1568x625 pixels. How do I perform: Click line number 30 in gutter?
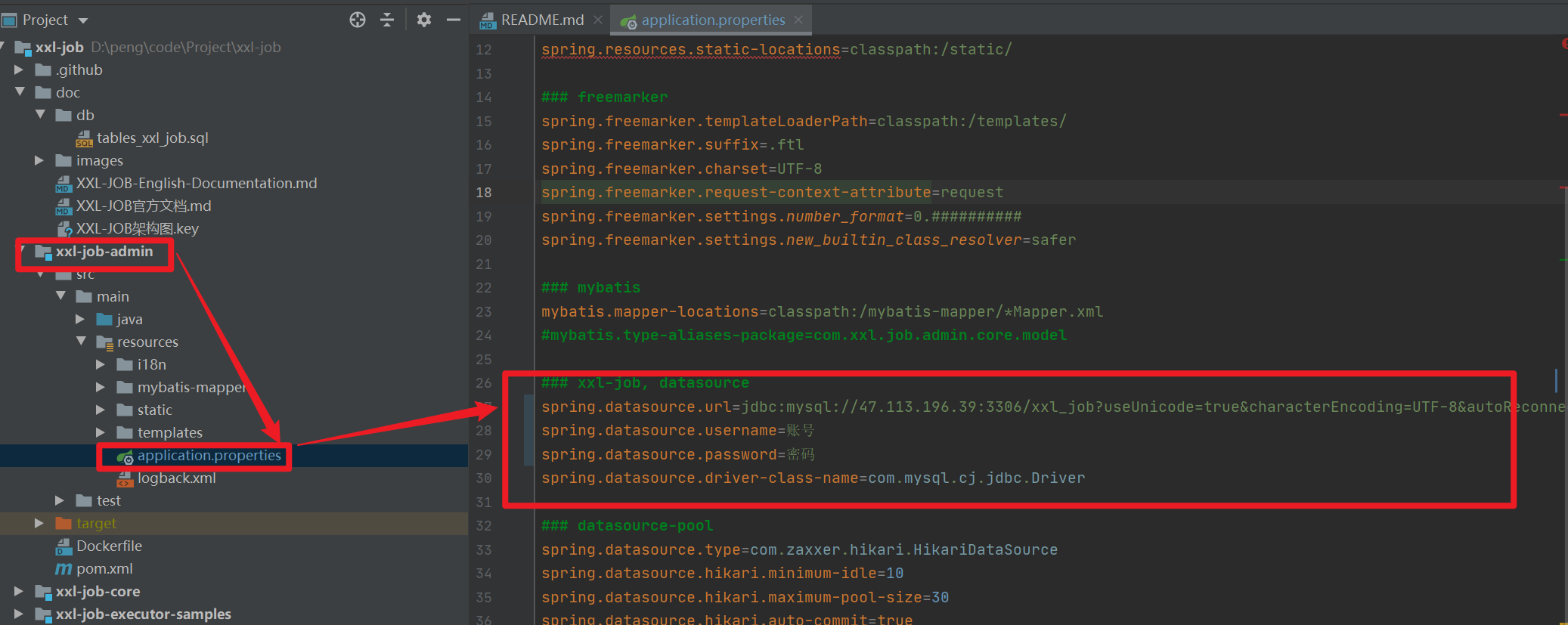tap(484, 478)
